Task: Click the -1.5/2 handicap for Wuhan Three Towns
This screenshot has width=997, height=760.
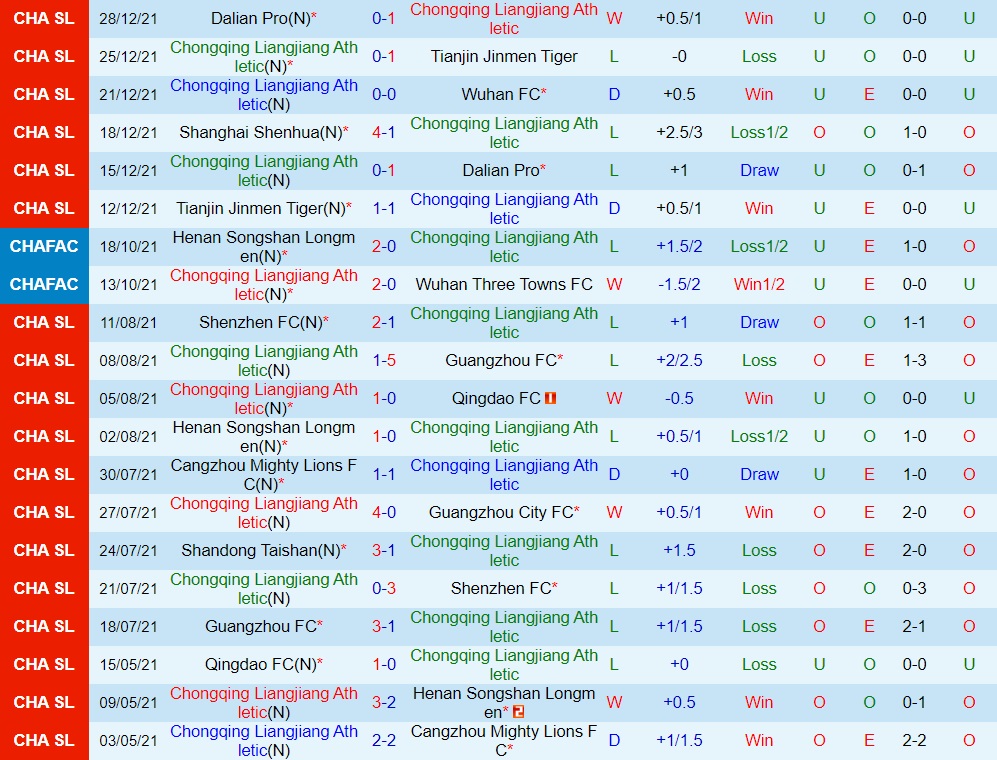Action: pos(680,284)
